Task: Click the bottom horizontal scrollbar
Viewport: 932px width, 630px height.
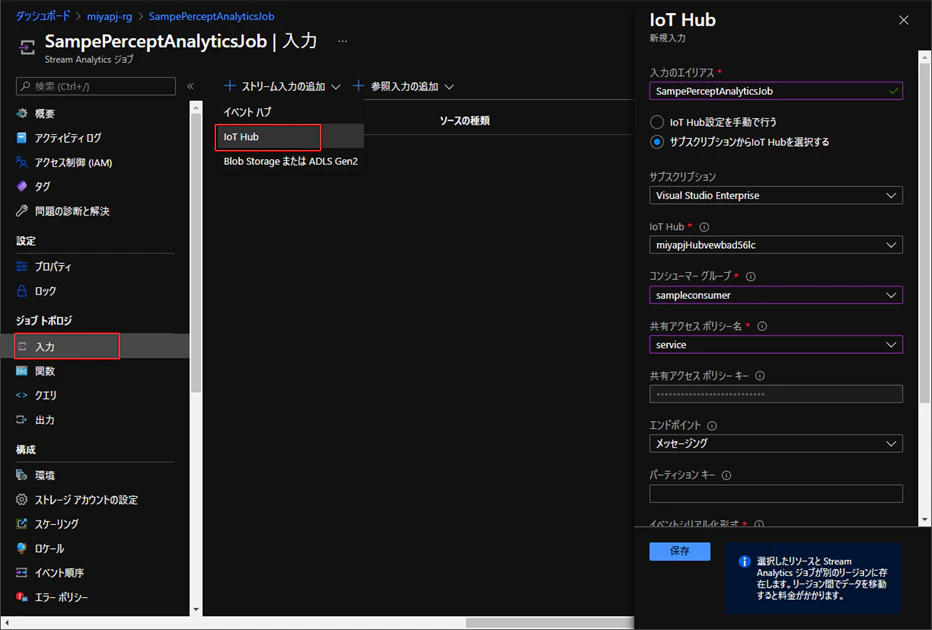Action: [550, 623]
